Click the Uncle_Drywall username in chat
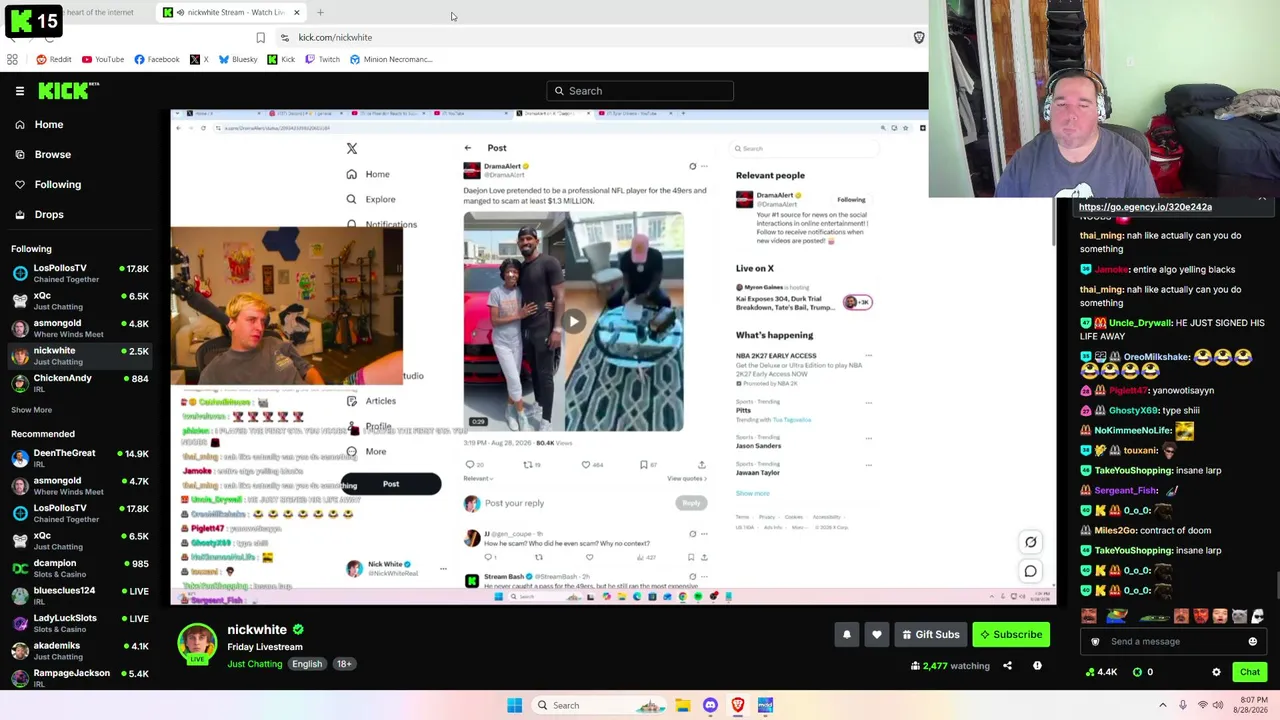The width and height of the screenshot is (1280, 720). coord(1140,323)
